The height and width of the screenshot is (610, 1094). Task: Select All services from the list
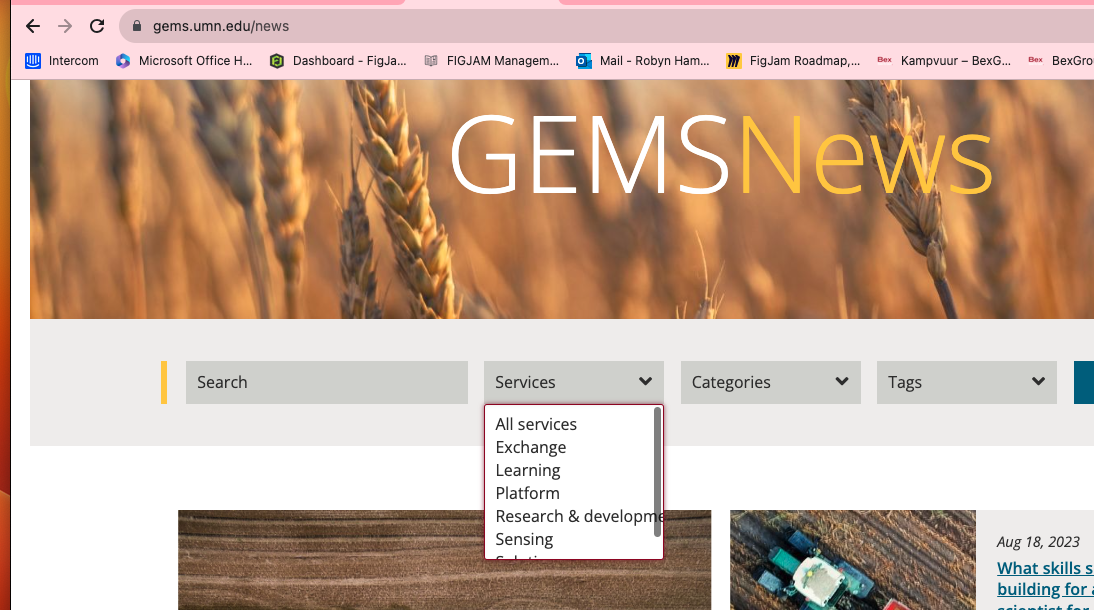[536, 424]
